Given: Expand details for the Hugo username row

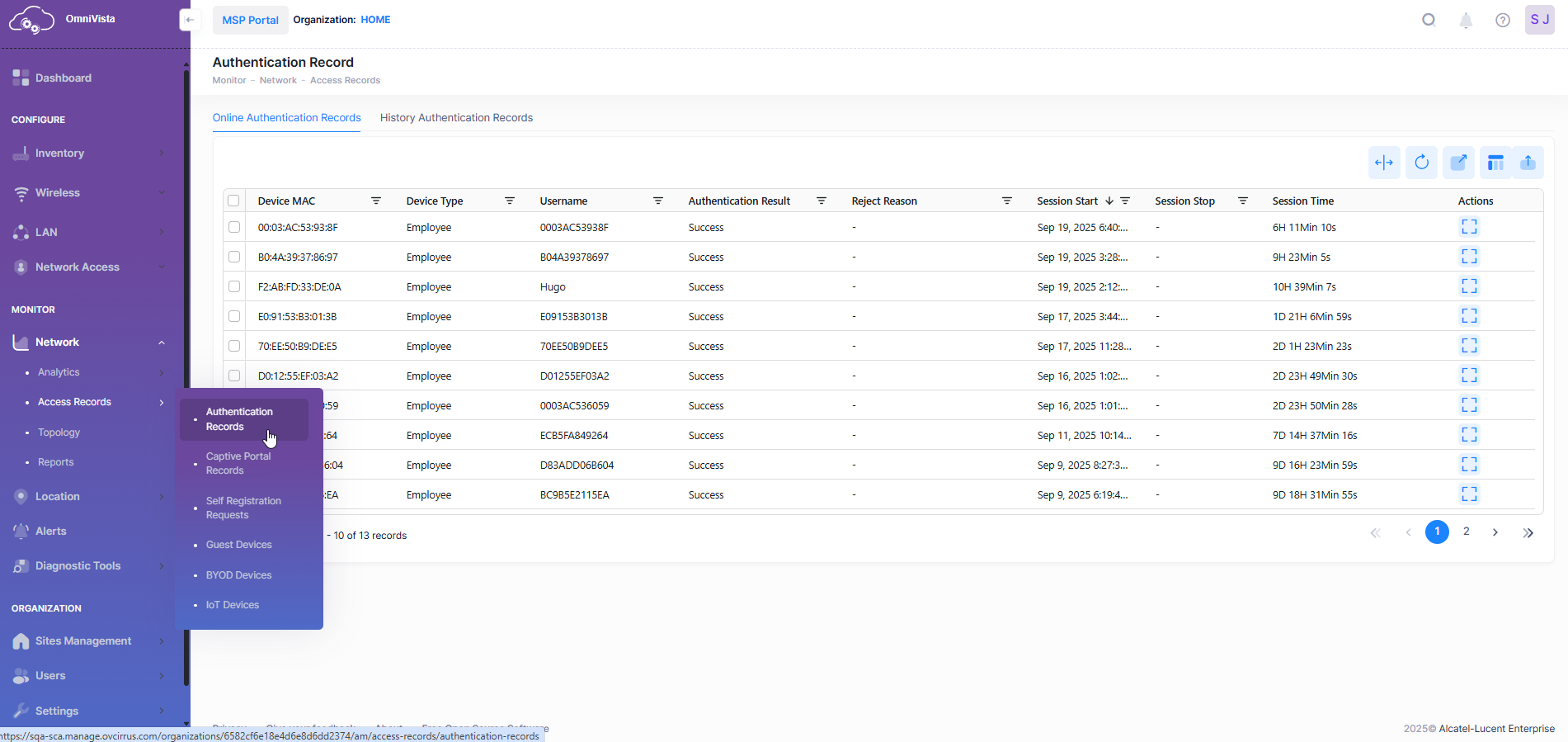Looking at the screenshot, I should point(1468,286).
